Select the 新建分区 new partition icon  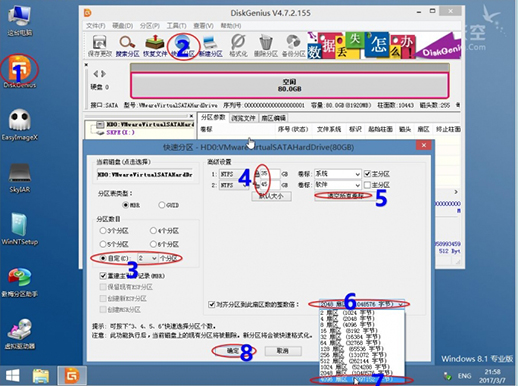211,46
